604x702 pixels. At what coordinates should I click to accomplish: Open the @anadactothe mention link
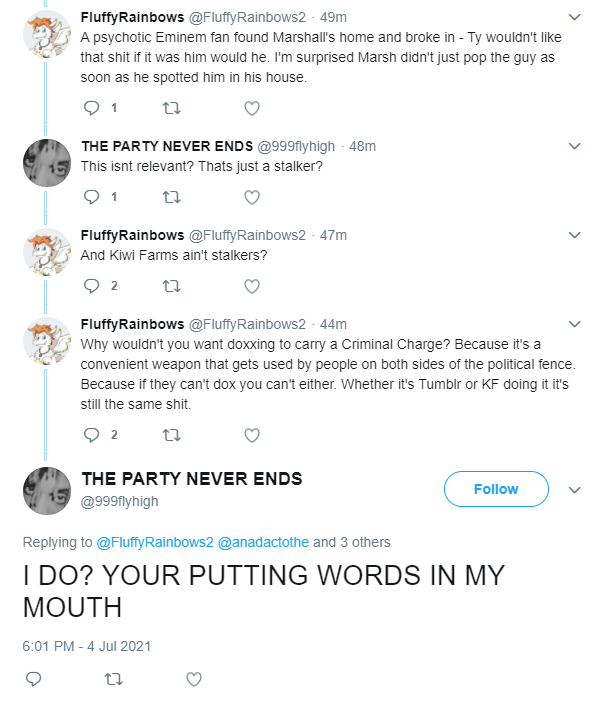click(263, 542)
